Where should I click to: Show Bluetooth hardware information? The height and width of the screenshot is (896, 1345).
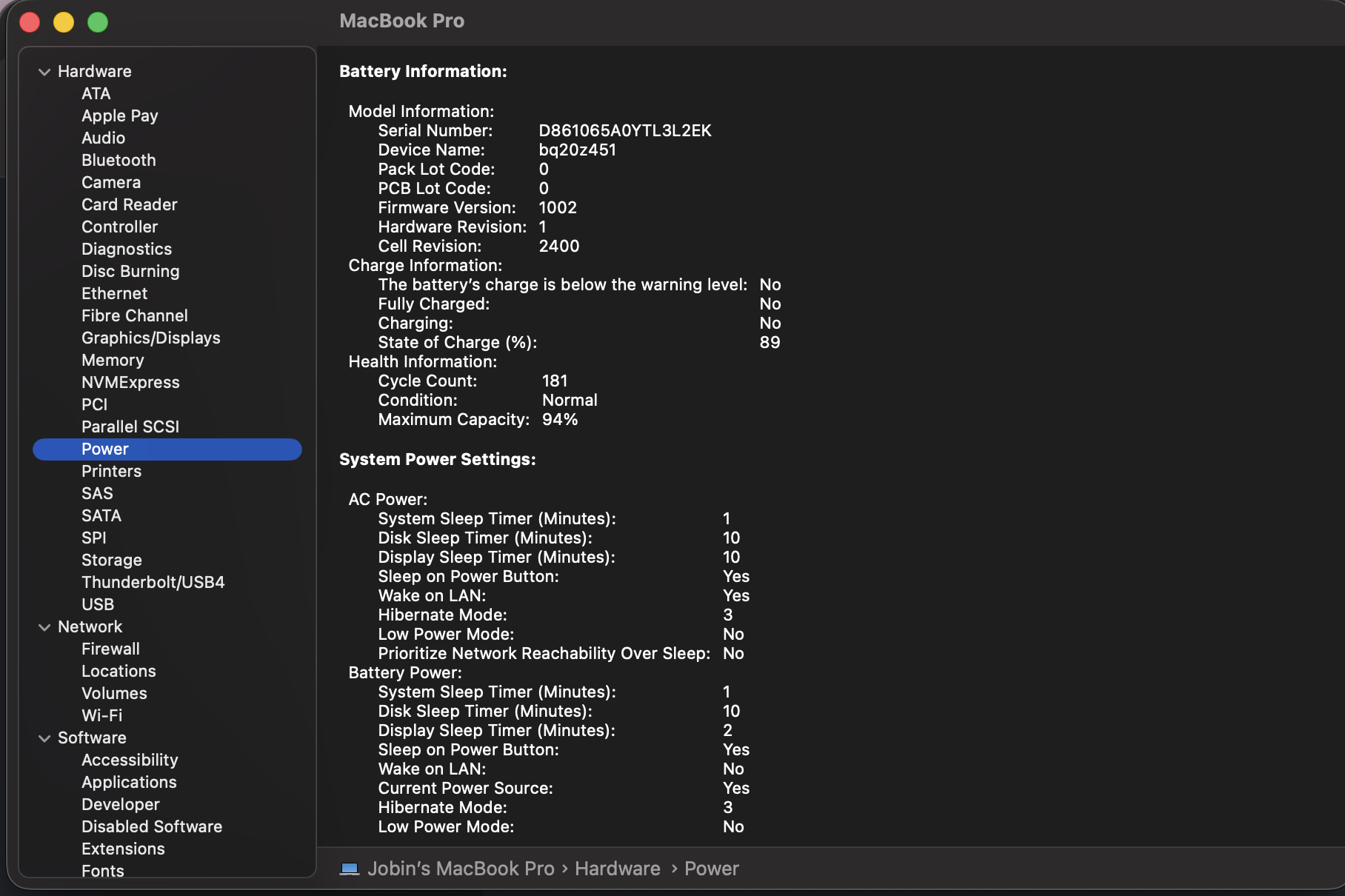point(119,160)
